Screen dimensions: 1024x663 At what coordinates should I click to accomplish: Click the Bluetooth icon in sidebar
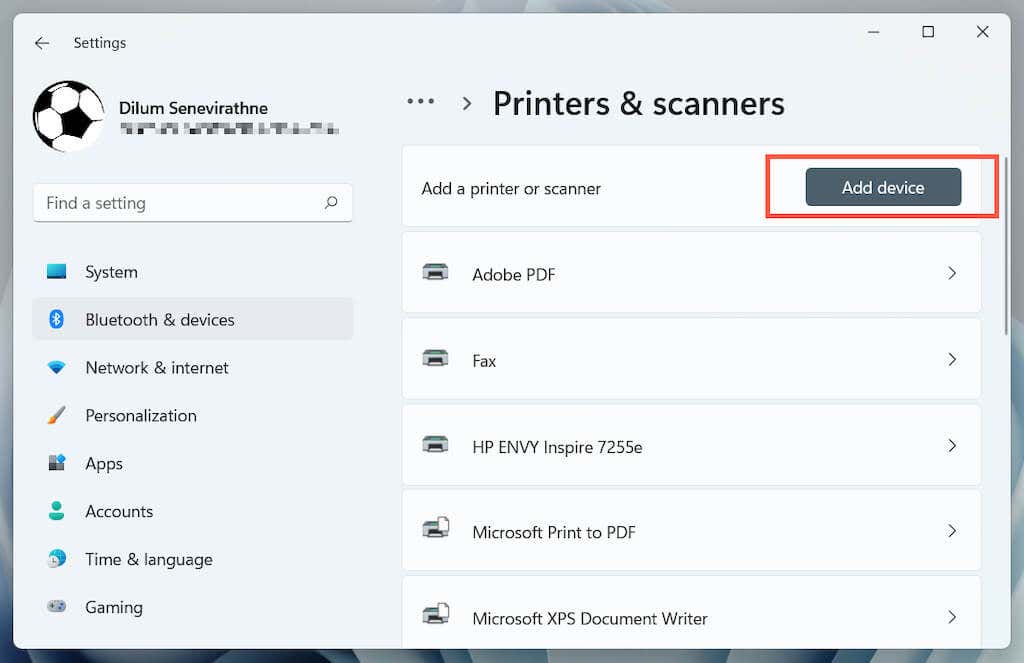56,319
